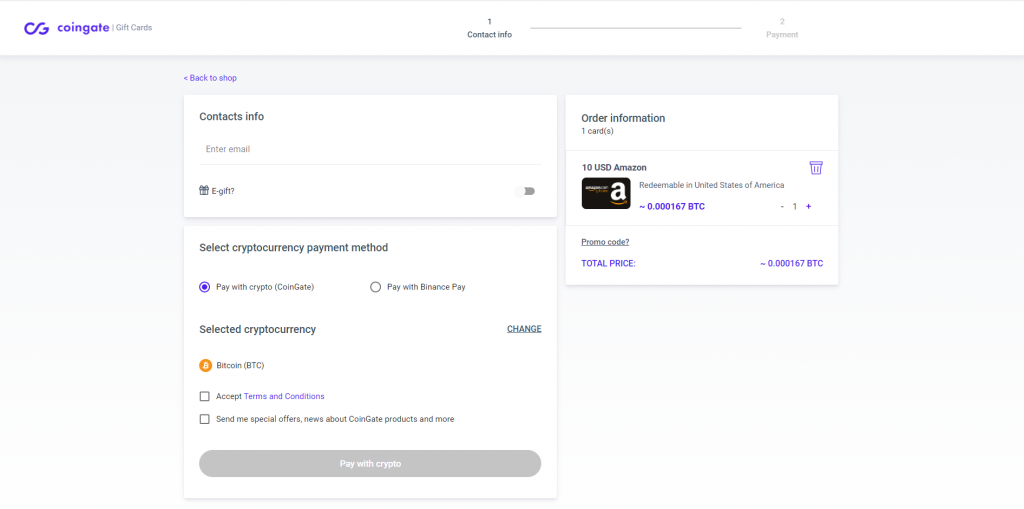Click the Selected cryptocurrency heading
The height and width of the screenshot is (509, 1024).
pyautogui.click(x=258, y=329)
